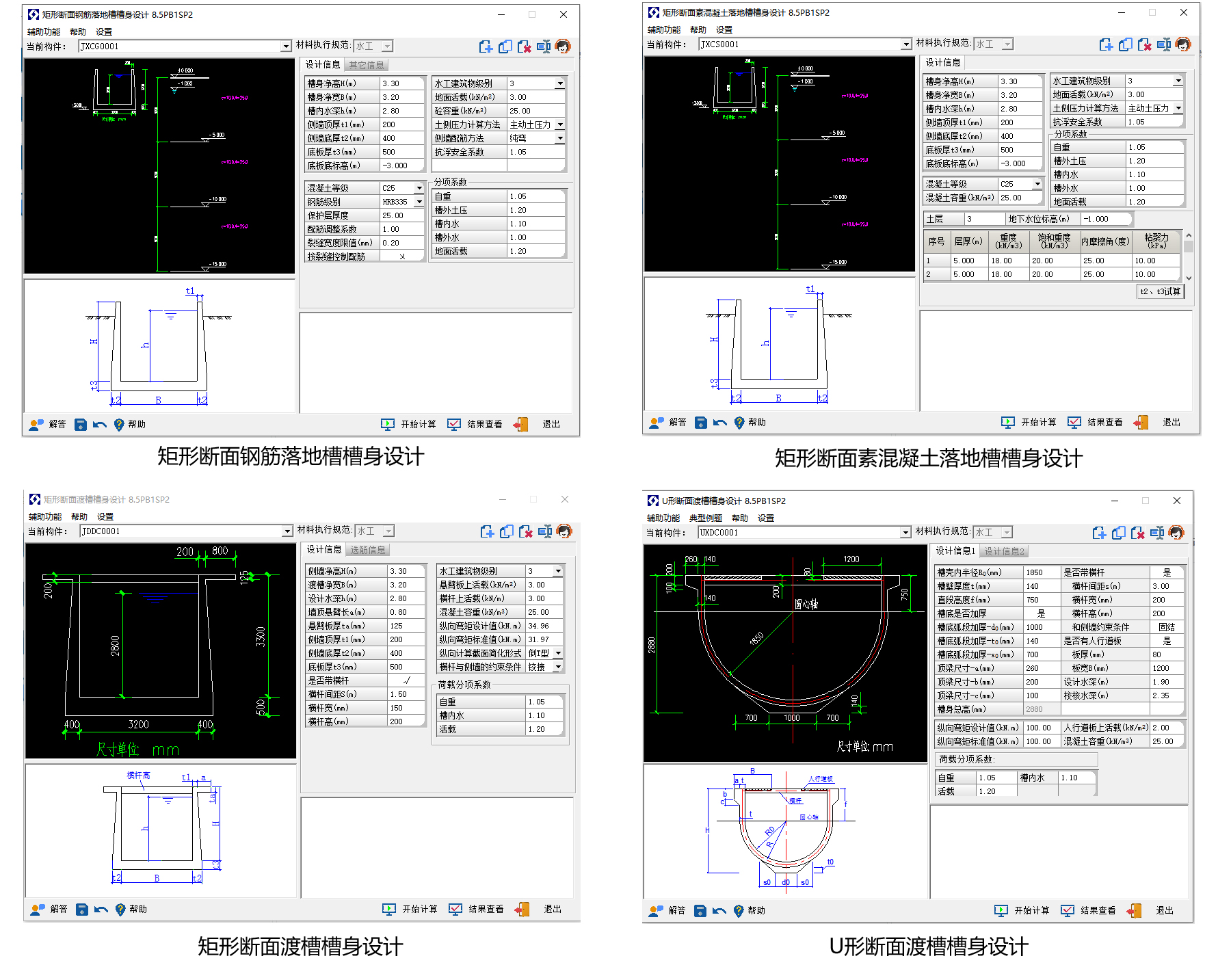The width and height of the screenshot is (1218, 980).
Task: Toggle 按裂缝控制配筋 check cell in 钢筋落地槽 window
Action: [x=402, y=256]
